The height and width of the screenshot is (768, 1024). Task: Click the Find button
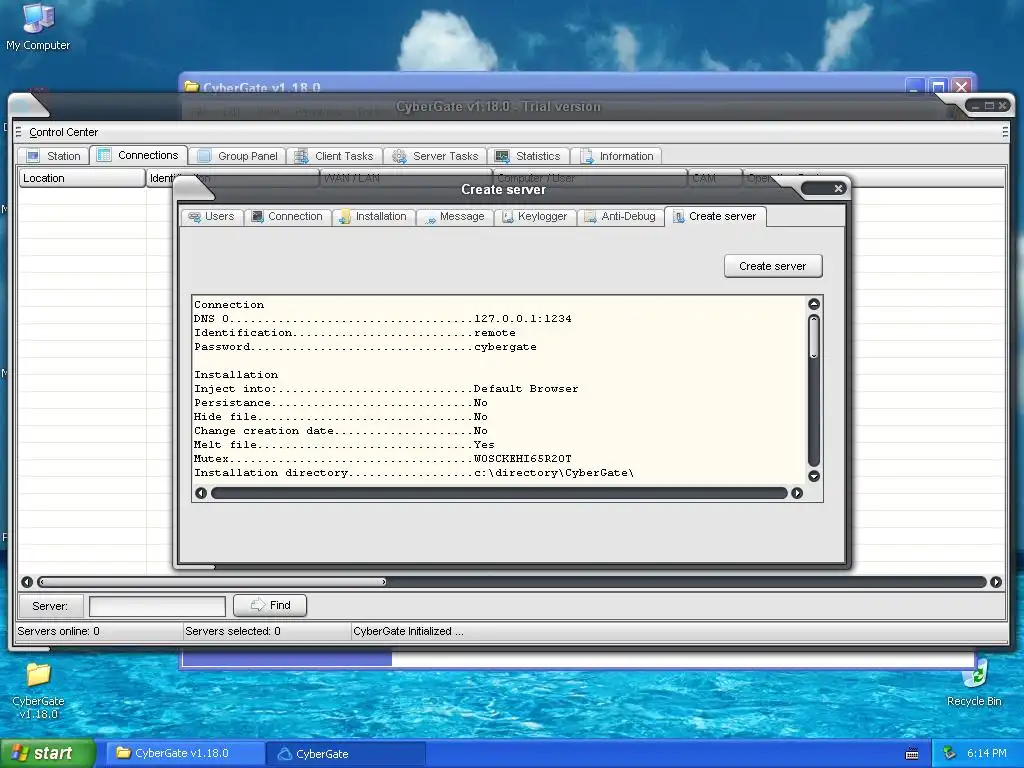(x=270, y=605)
